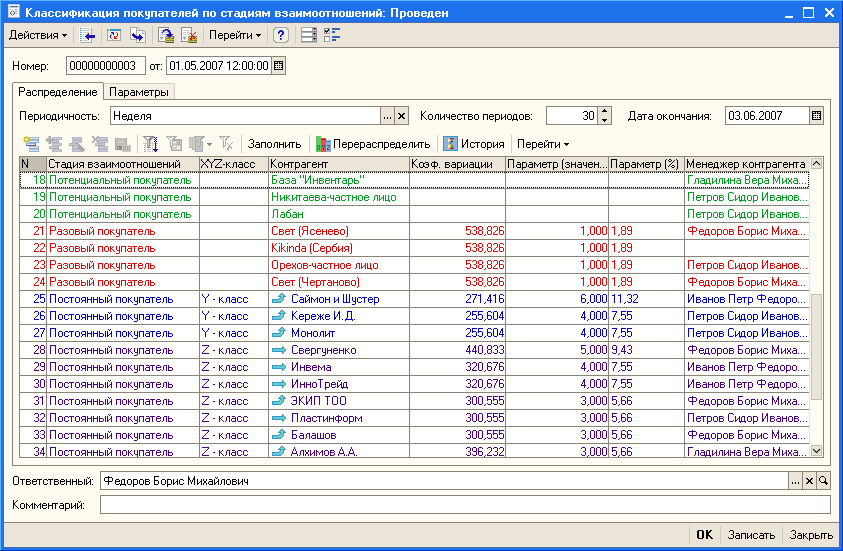Click the История hourglass button
843x551 pixels.
474,144
